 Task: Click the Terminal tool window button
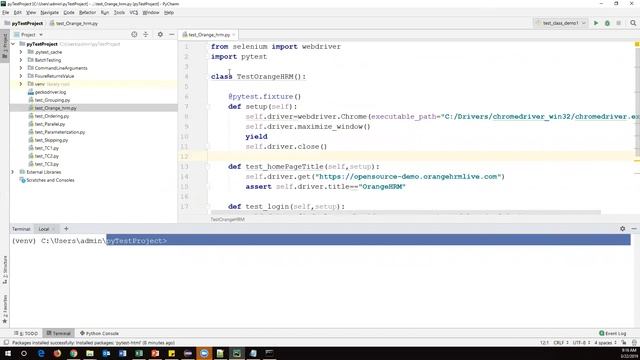point(58,333)
